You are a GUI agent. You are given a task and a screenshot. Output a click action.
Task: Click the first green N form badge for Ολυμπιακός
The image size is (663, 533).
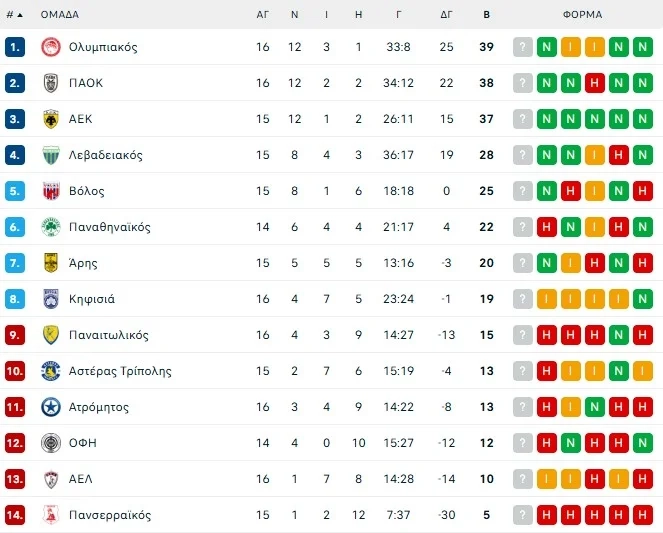(547, 47)
